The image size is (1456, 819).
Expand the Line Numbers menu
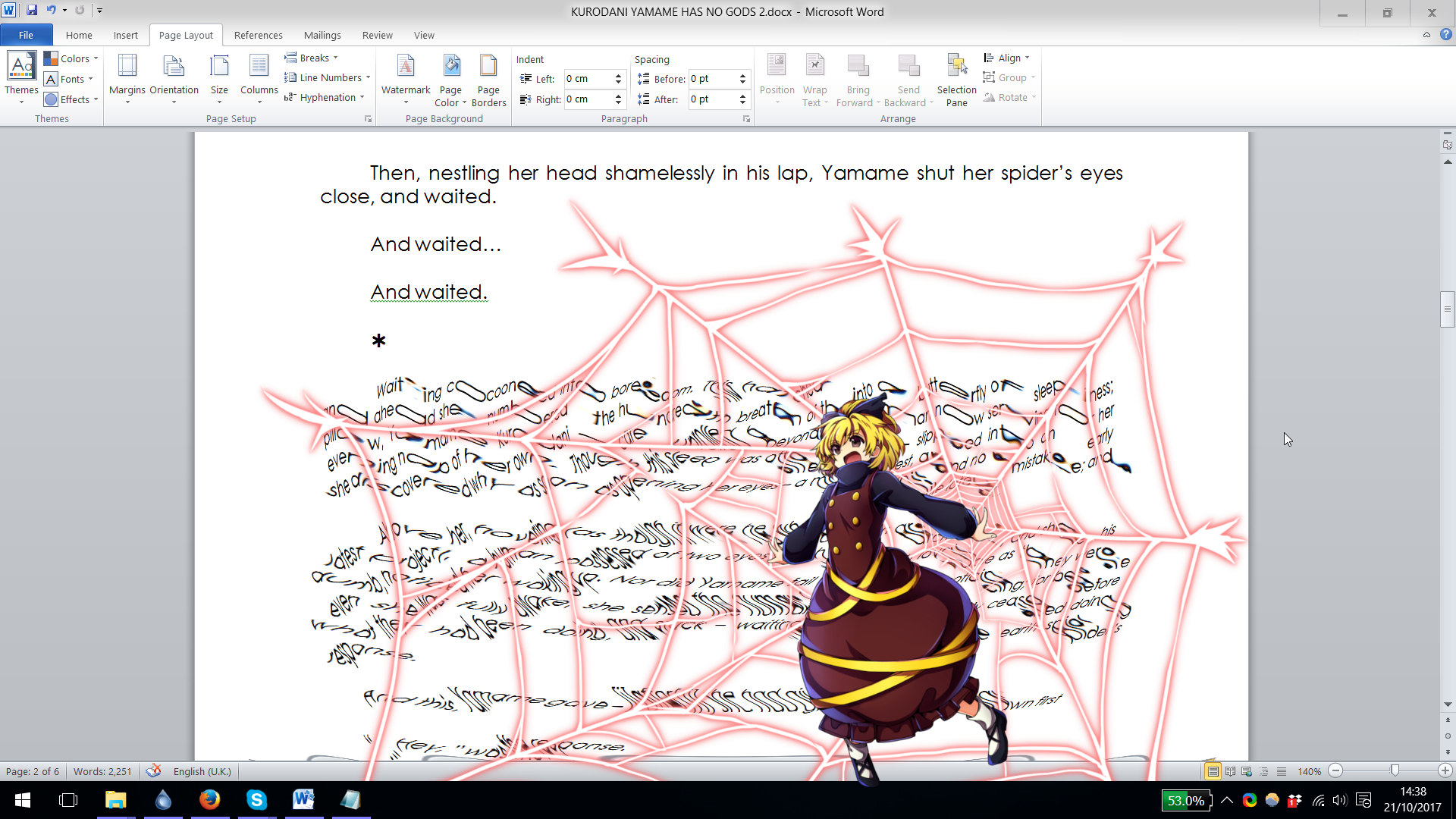(328, 77)
